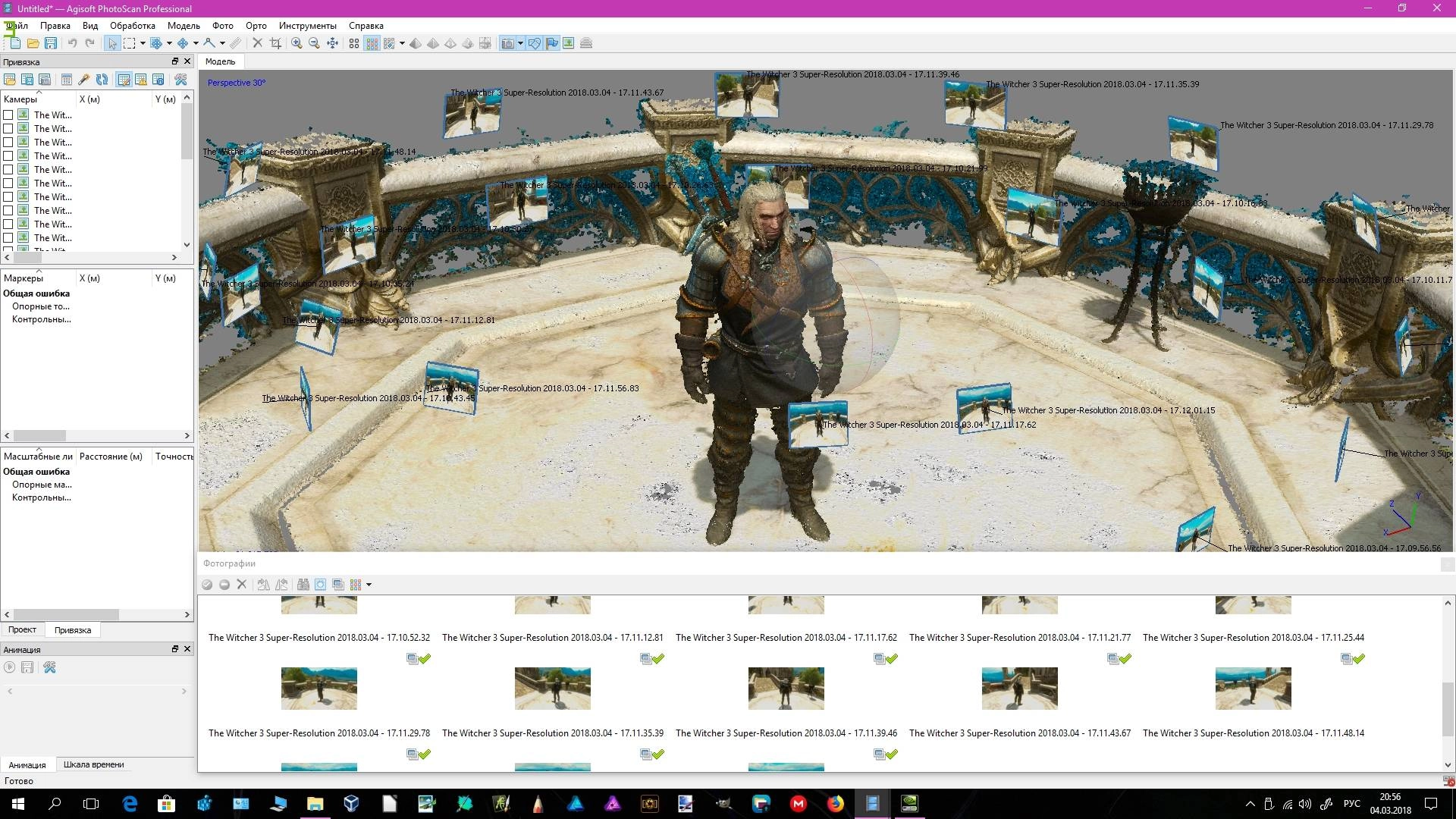The image size is (1456, 819).
Task: Click the Опорные ма... row in scale bars
Action: (x=42, y=485)
